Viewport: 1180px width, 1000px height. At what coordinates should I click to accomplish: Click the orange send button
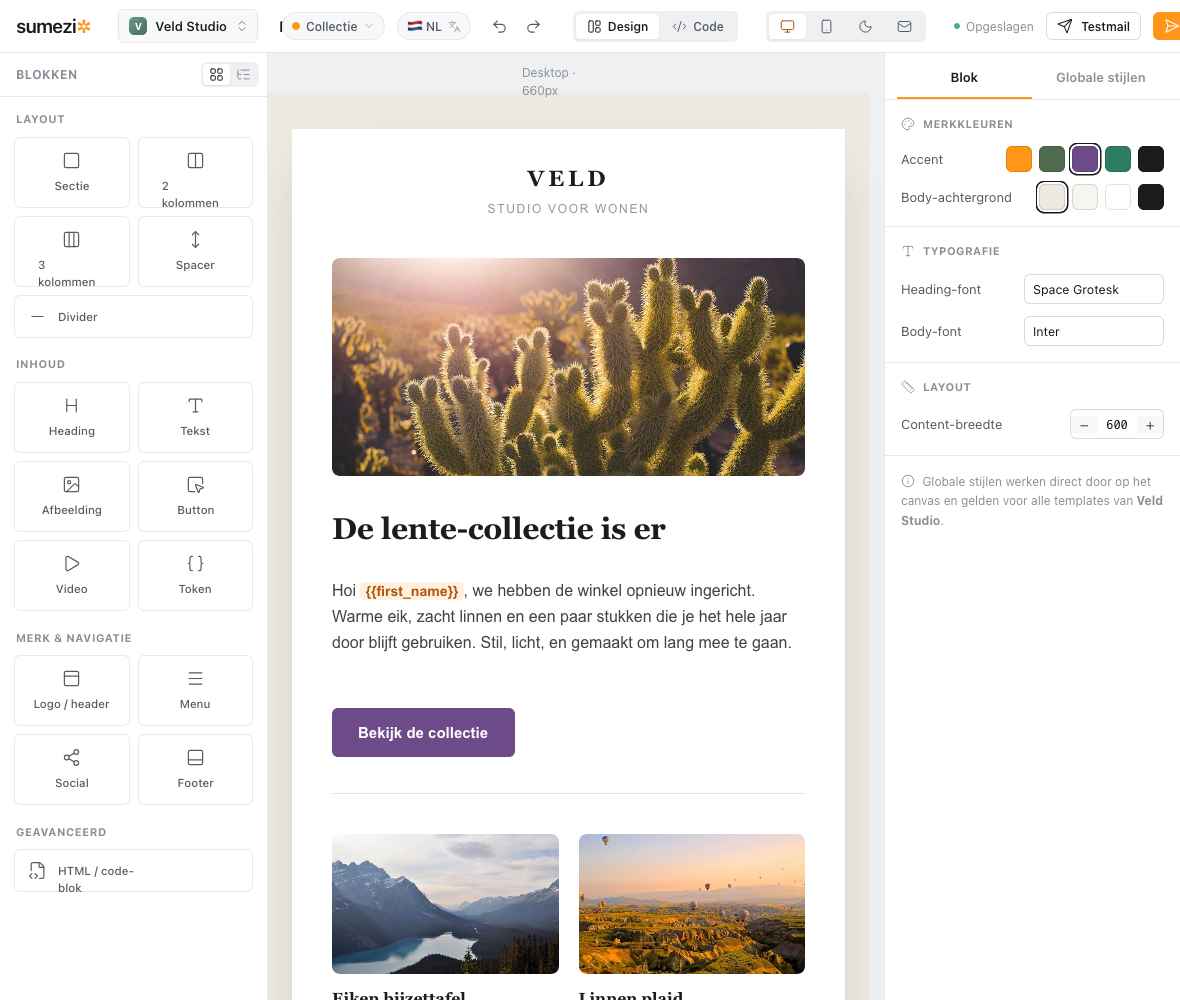1167,26
